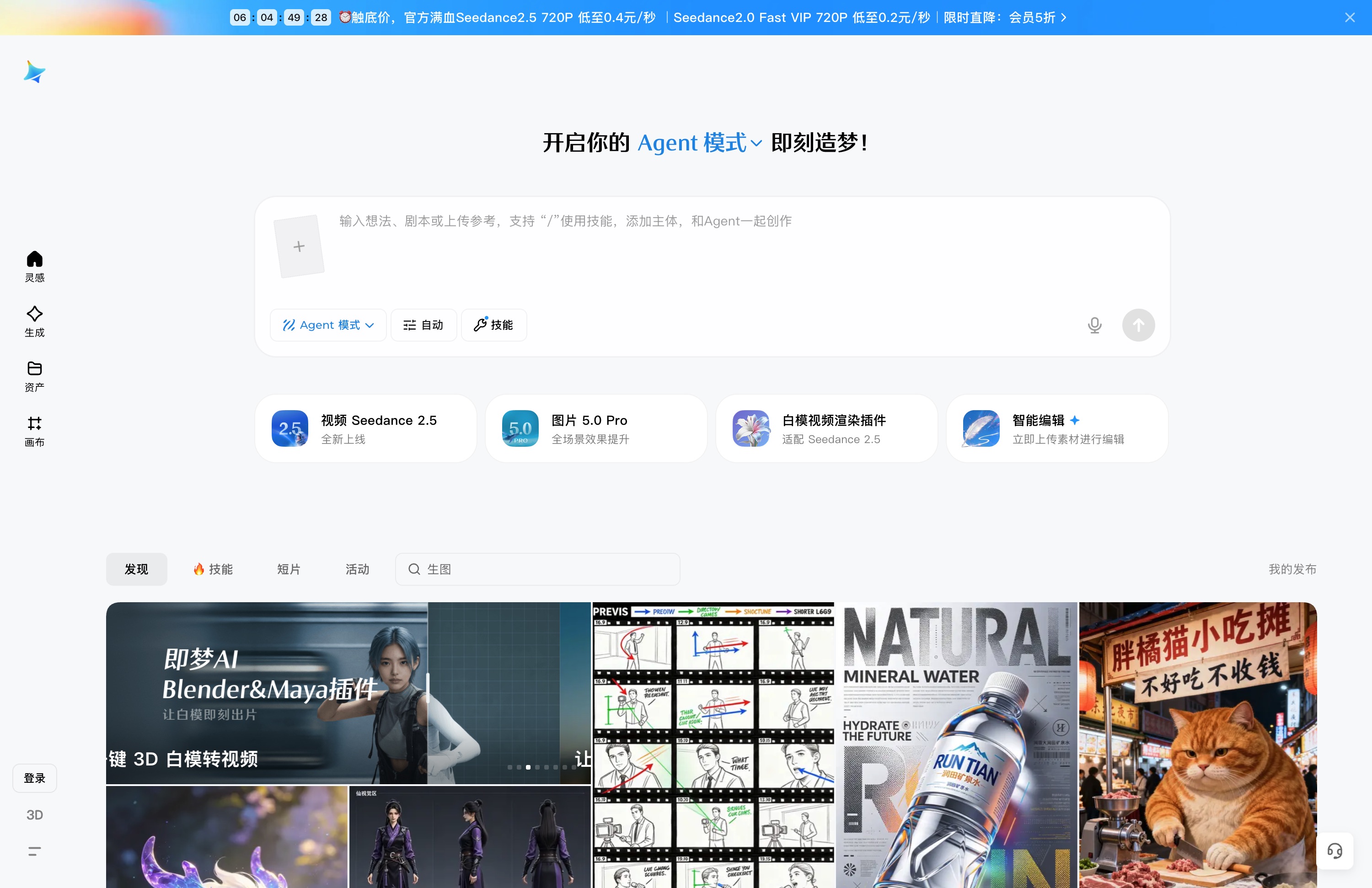Click the 立即上传素材进行编辑 text
This screenshot has width=1372, height=888.
(1068, 439)
